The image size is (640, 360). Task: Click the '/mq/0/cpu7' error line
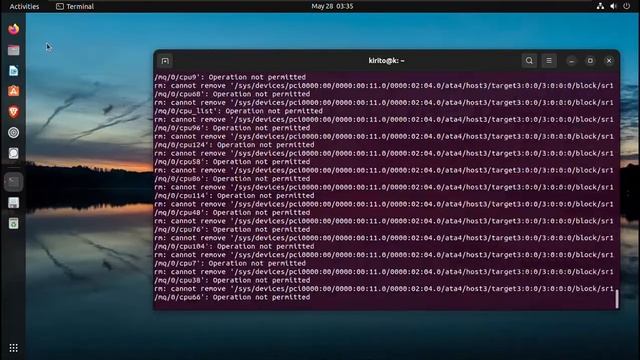point(230,264)
